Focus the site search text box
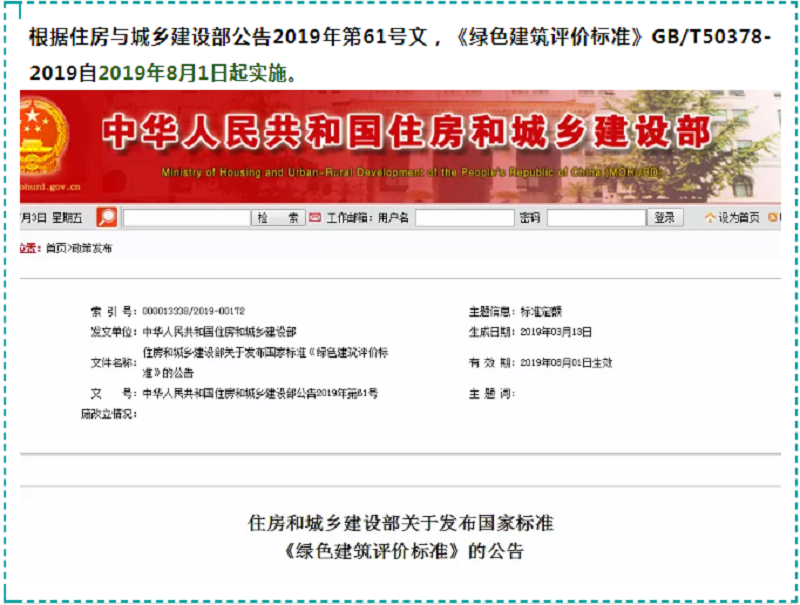800x605 pixels. click(x=187, y=218)
